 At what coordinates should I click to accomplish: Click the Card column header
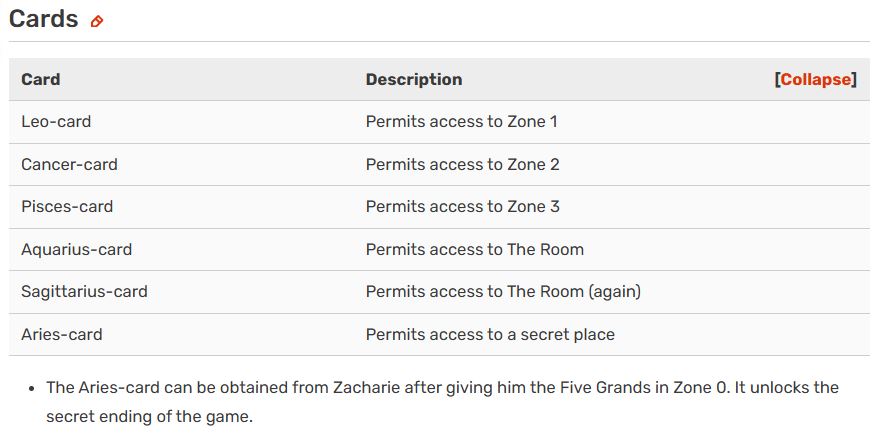click(41, 80)
